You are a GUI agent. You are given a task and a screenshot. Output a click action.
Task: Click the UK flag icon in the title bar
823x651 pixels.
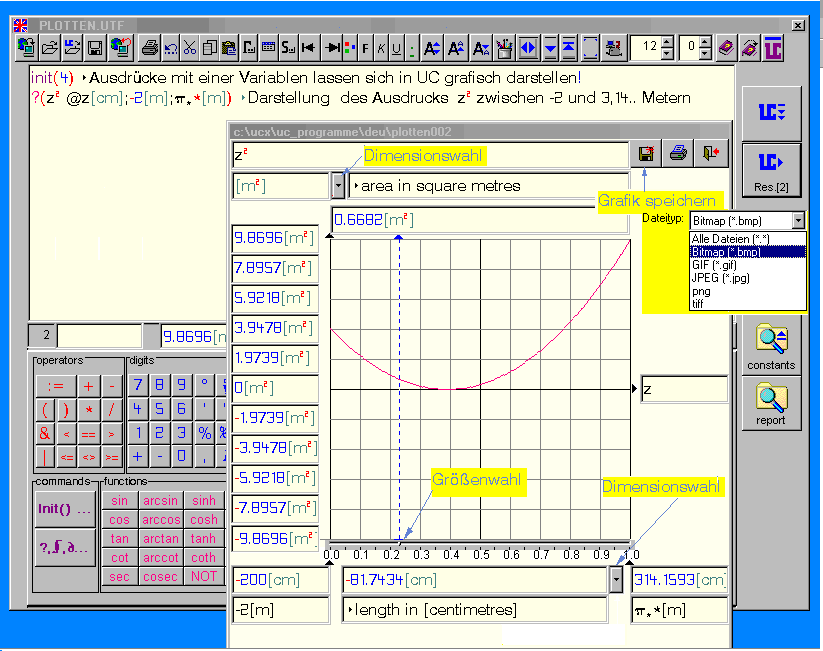coord(20,25)
